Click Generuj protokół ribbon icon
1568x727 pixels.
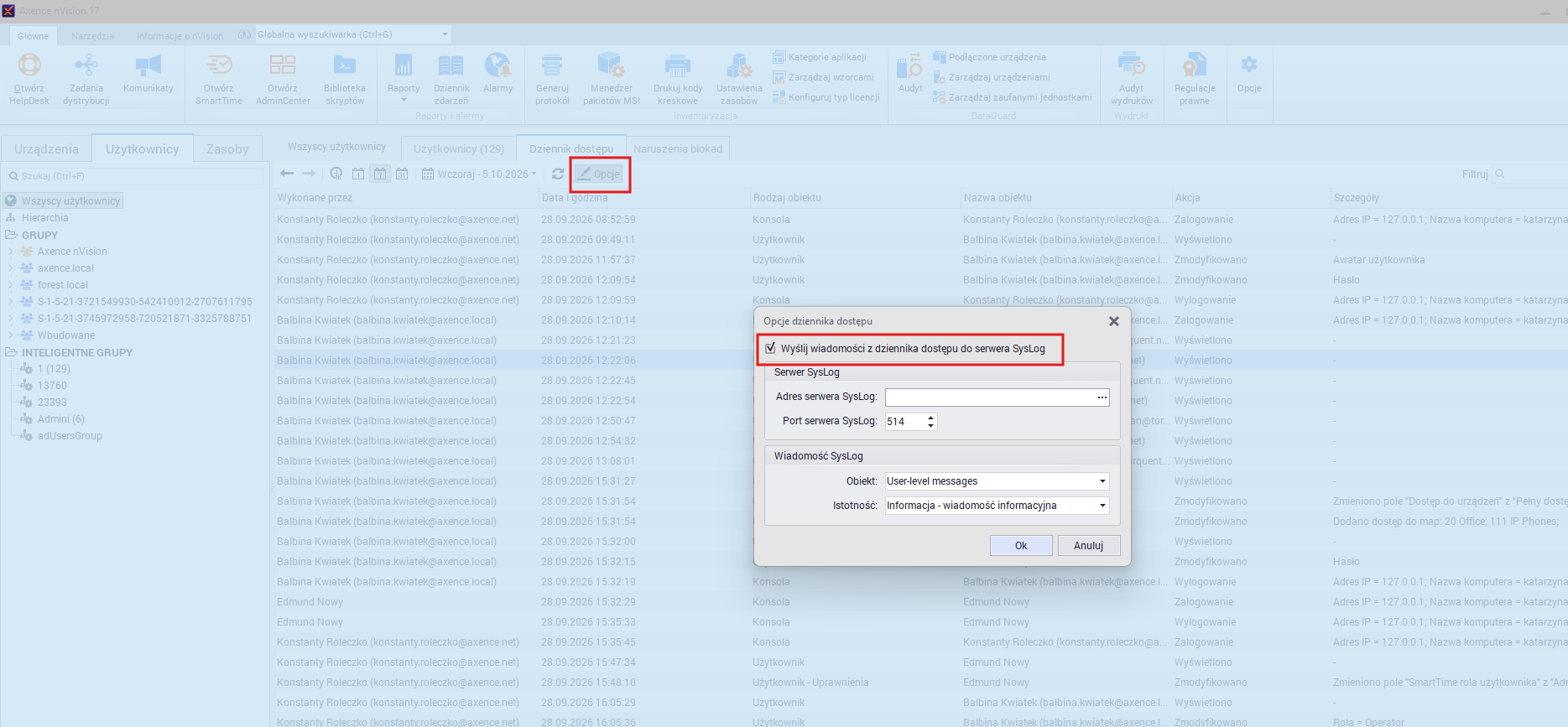click(x=552, y=79)
